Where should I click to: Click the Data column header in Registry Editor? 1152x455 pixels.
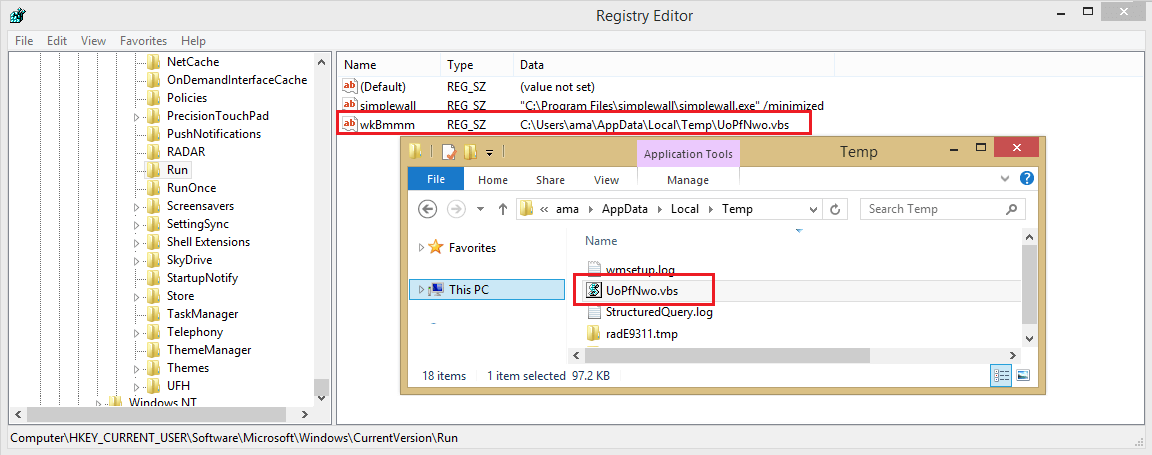pyautogui.click(x=532, y=65)
